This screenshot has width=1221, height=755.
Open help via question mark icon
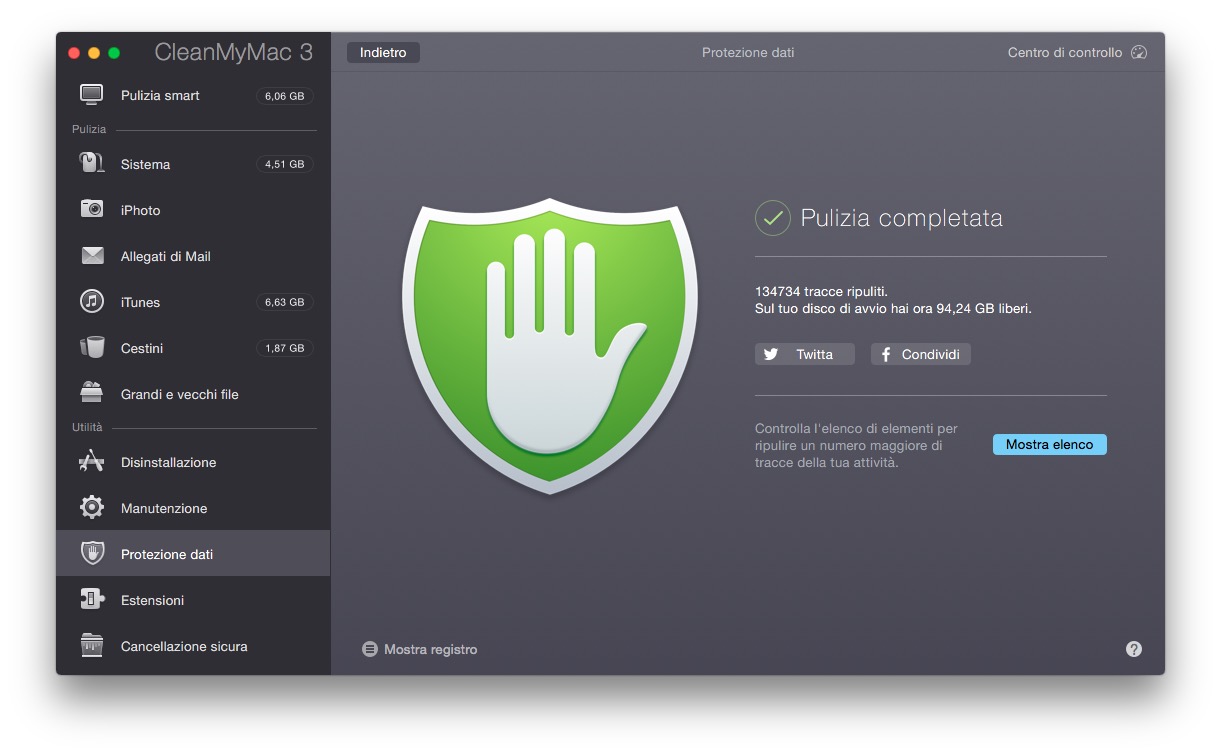[x=1133, y=649]
